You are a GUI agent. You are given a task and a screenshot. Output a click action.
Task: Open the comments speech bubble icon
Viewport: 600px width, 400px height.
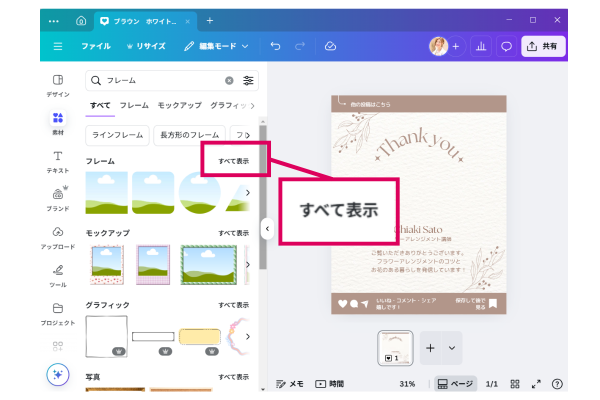point(506,46)
